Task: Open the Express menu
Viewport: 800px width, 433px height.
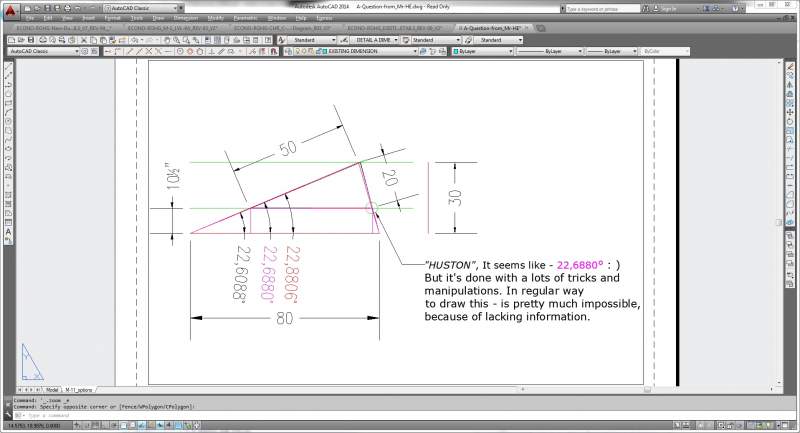Action: click(x=324, y=18)
